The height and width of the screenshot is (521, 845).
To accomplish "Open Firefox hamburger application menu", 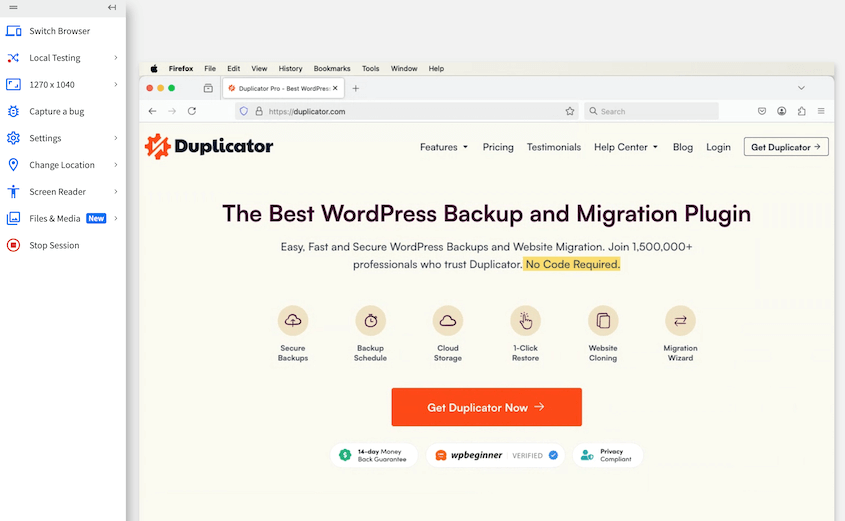I will pyautogui.click(x=821, y=111).
